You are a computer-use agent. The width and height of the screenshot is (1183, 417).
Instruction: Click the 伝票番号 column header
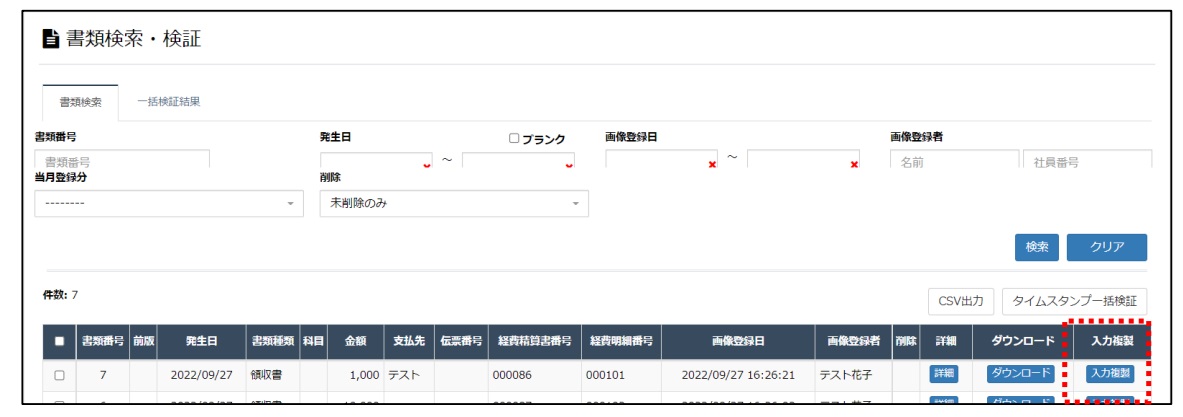(461, 341)
